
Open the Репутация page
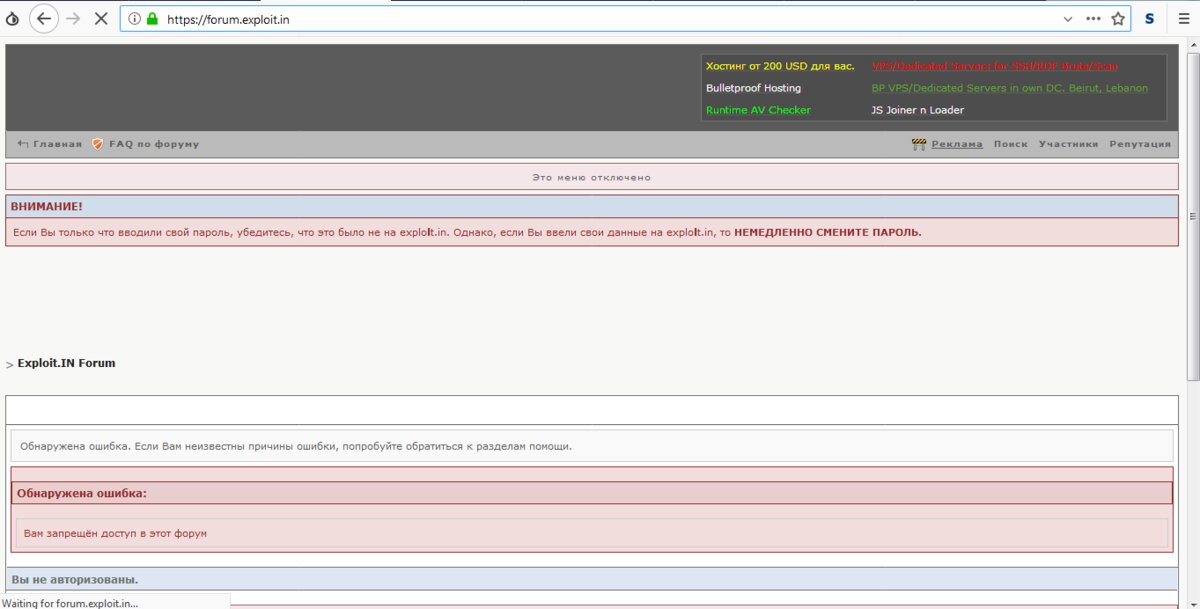click(1140, 144)
